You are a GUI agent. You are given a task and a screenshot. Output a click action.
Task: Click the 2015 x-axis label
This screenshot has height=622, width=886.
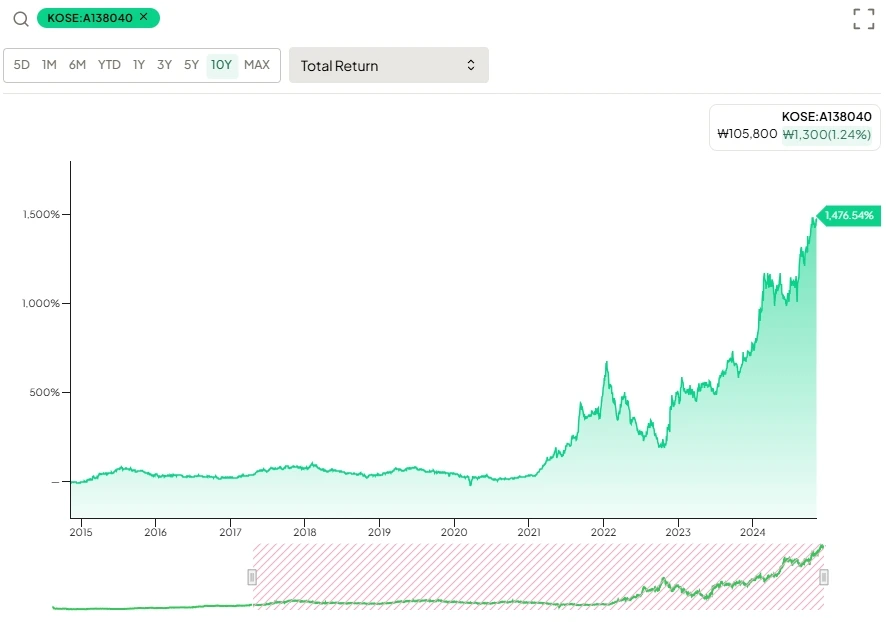(81, 532)
